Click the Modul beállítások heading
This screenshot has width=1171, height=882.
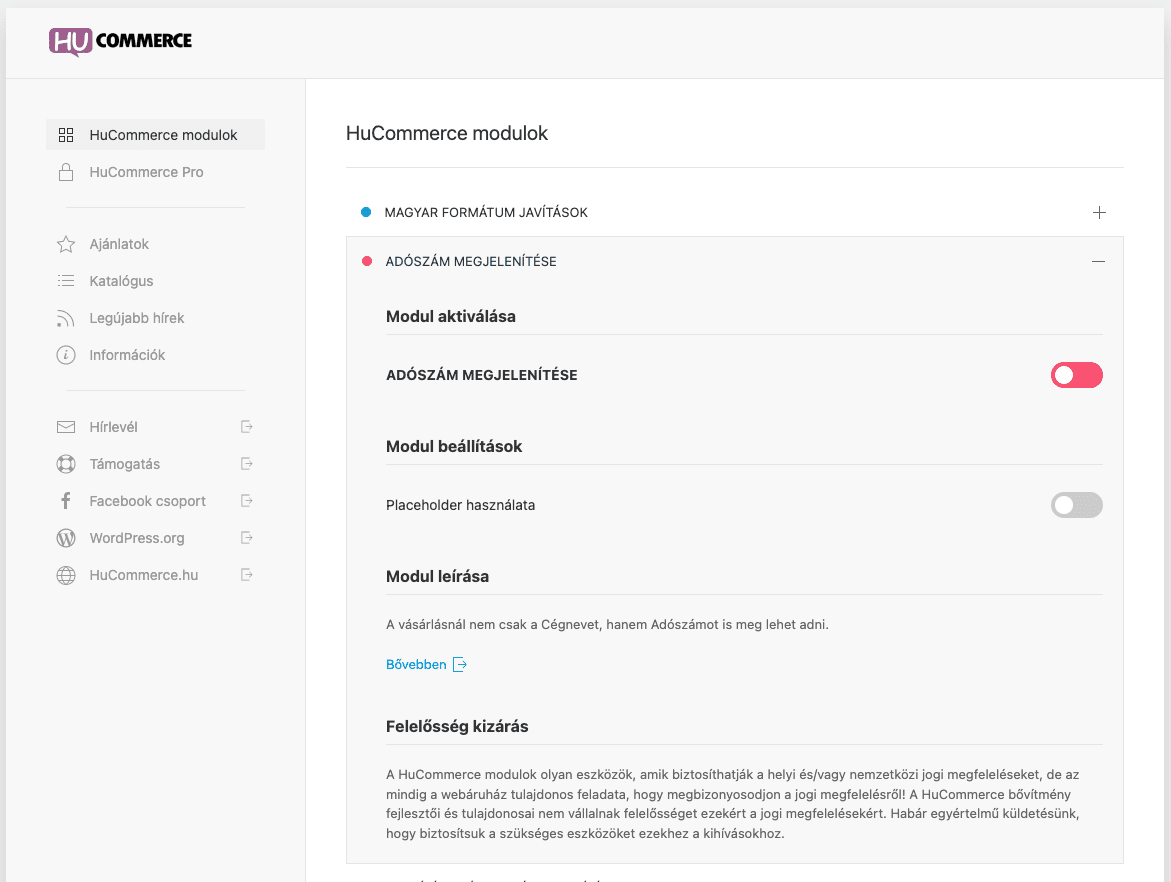click(x=454, y=447)
